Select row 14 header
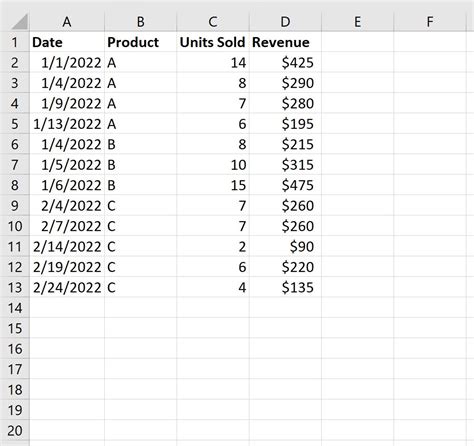This screenshot has width=474, height=446. pyautogui.click(x=15, y=308)
